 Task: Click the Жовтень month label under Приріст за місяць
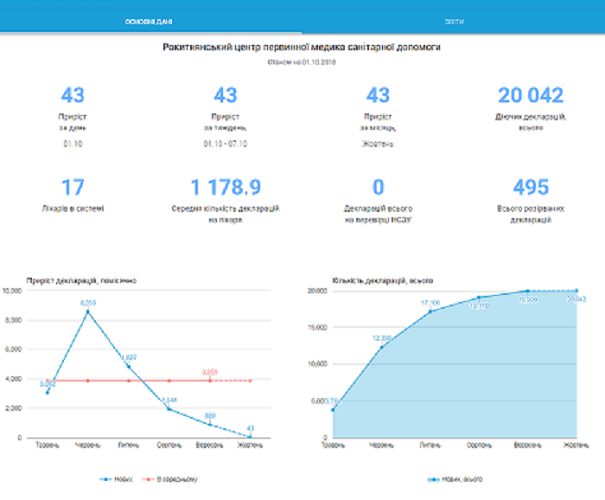pyautogui.click(x=378, y=144)
